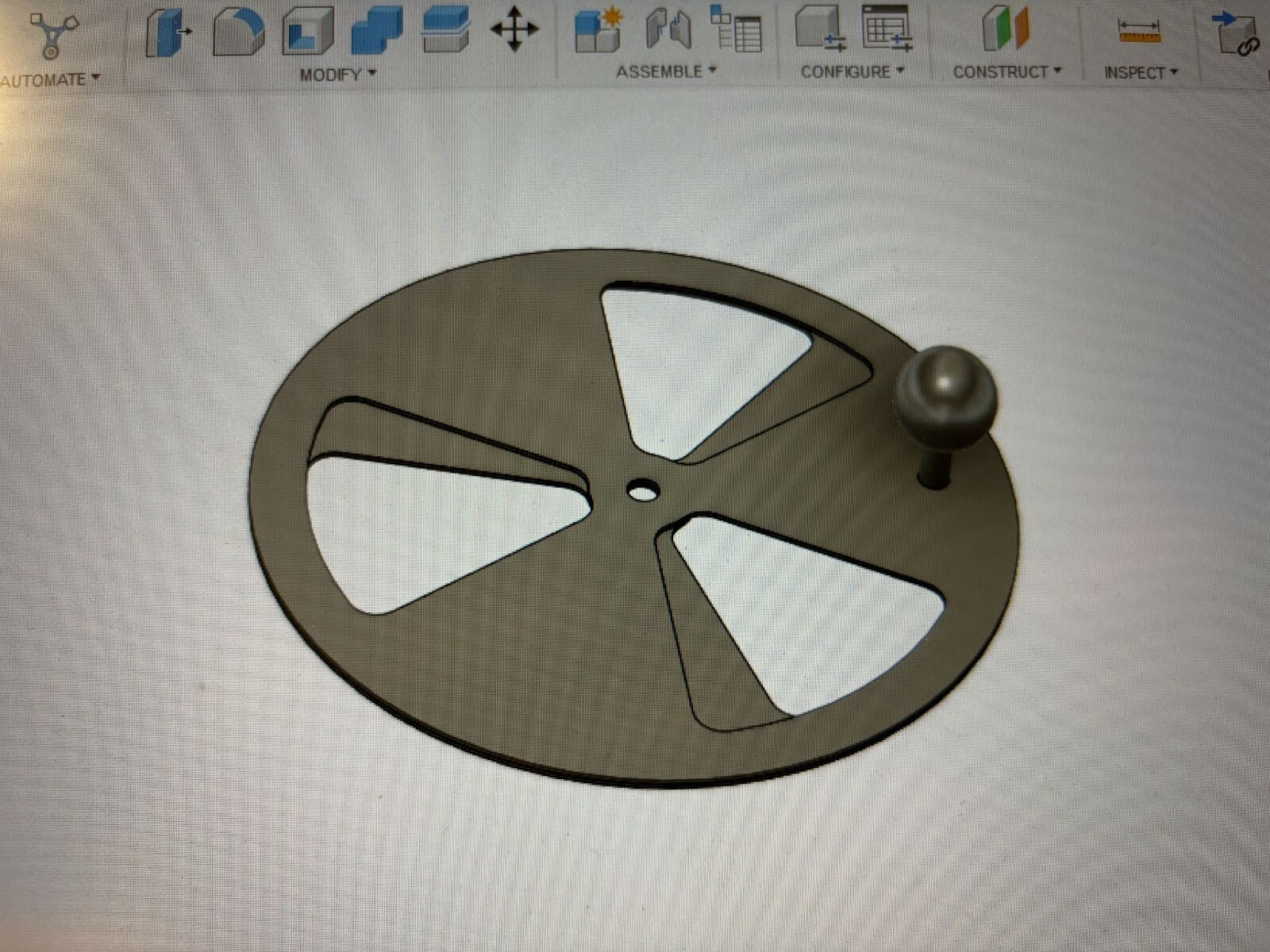The image size is (1270, 952).
Task: Expand the CONSTRUCT dropdown menu
Action: click(x=1006, y=72)
